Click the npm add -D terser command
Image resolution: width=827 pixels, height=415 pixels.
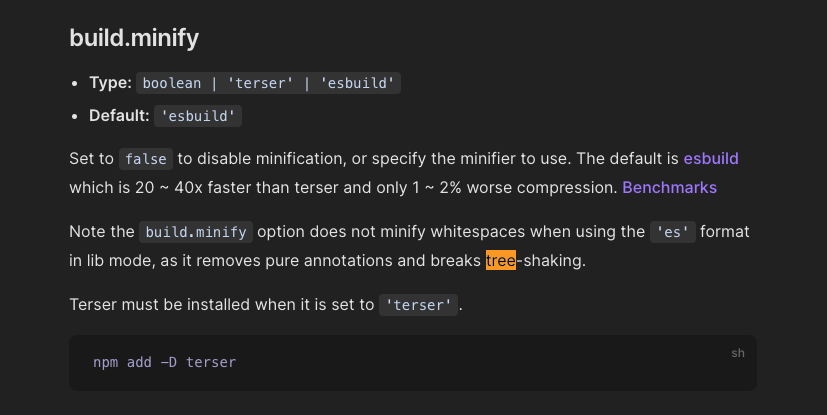[x=165, y=362]
